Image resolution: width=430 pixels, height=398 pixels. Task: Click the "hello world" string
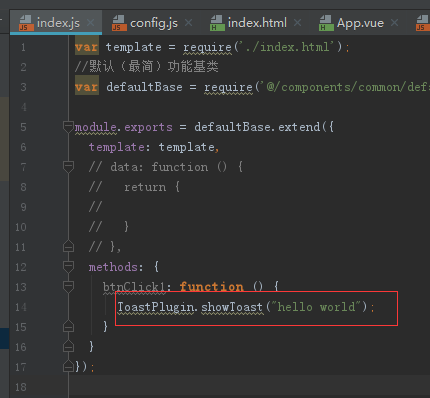point(317,306)
